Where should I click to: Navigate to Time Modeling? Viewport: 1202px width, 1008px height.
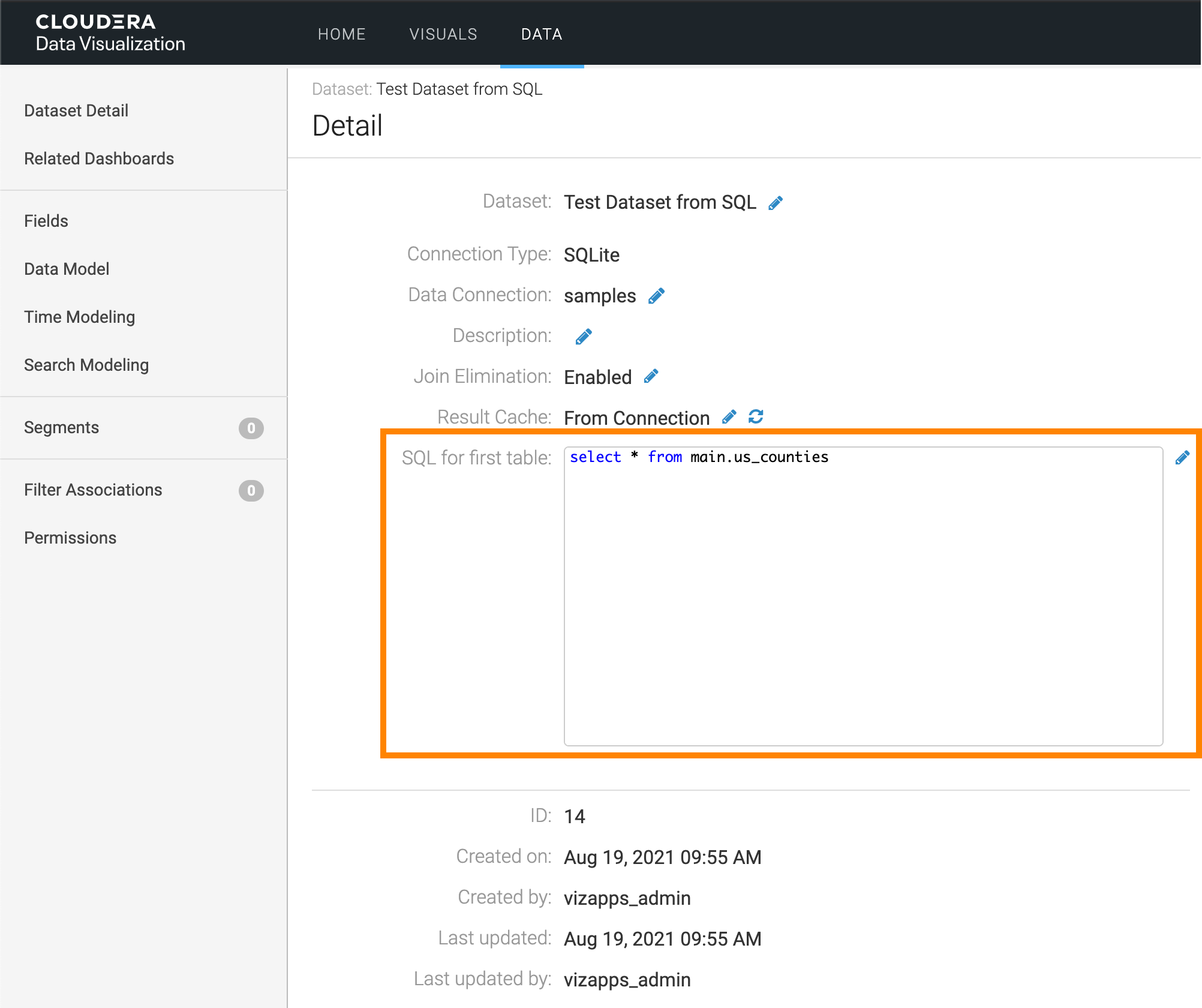(79, 317)
